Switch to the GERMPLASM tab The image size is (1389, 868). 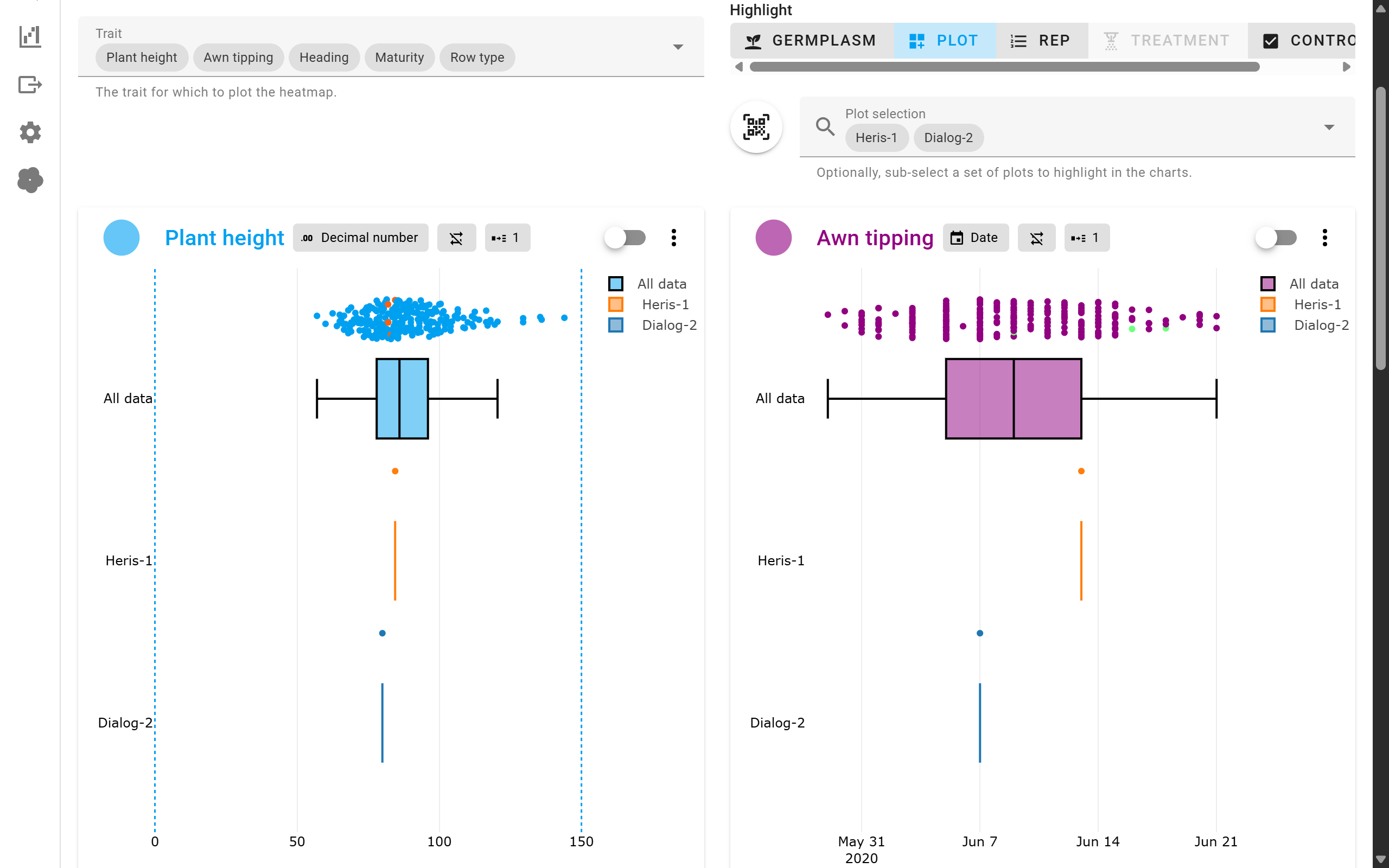point(811,40)
